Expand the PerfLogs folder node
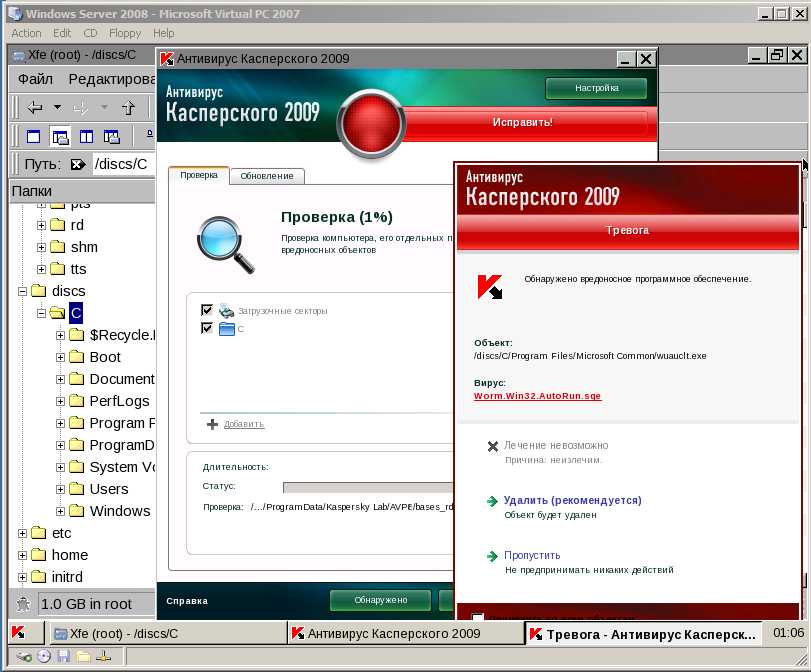 (61, 401)
